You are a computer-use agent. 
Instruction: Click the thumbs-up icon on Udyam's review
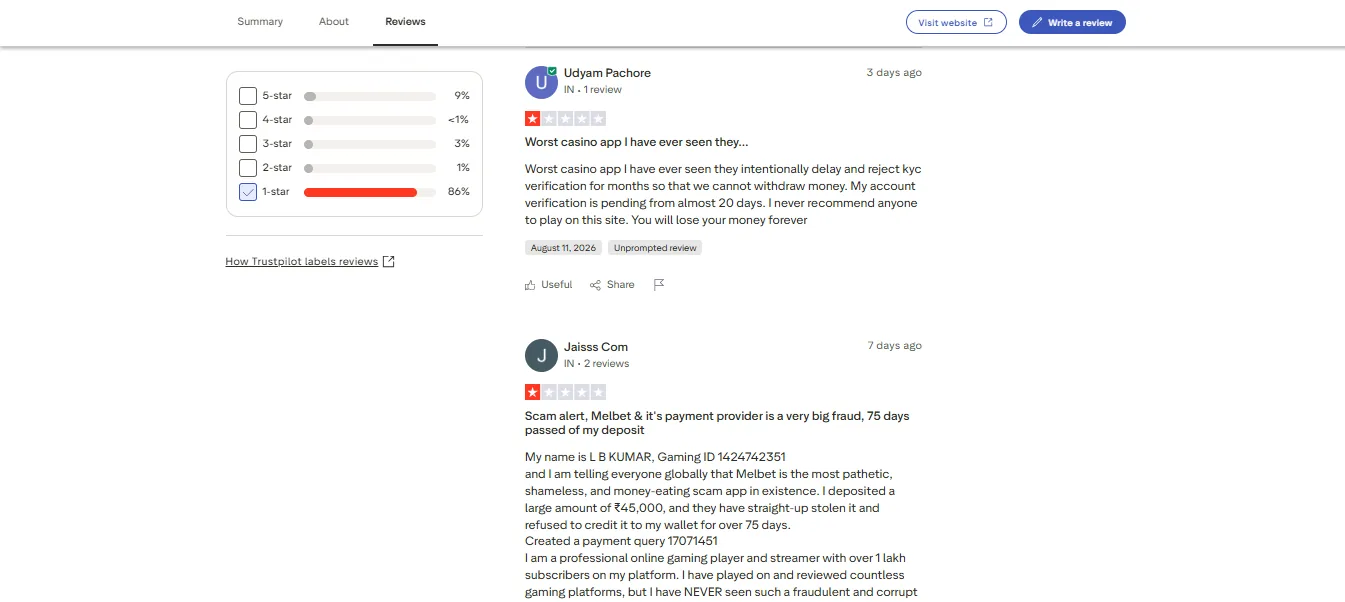pyautogui.click(x=530, y=285)
